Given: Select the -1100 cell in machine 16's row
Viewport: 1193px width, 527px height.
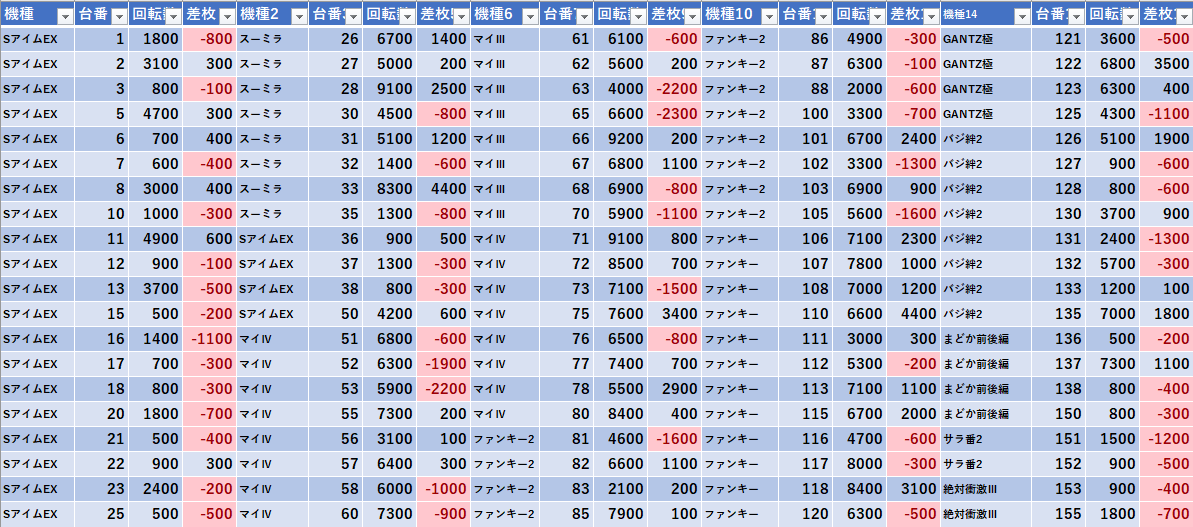Looking at the screenshot, I should 209,339.
